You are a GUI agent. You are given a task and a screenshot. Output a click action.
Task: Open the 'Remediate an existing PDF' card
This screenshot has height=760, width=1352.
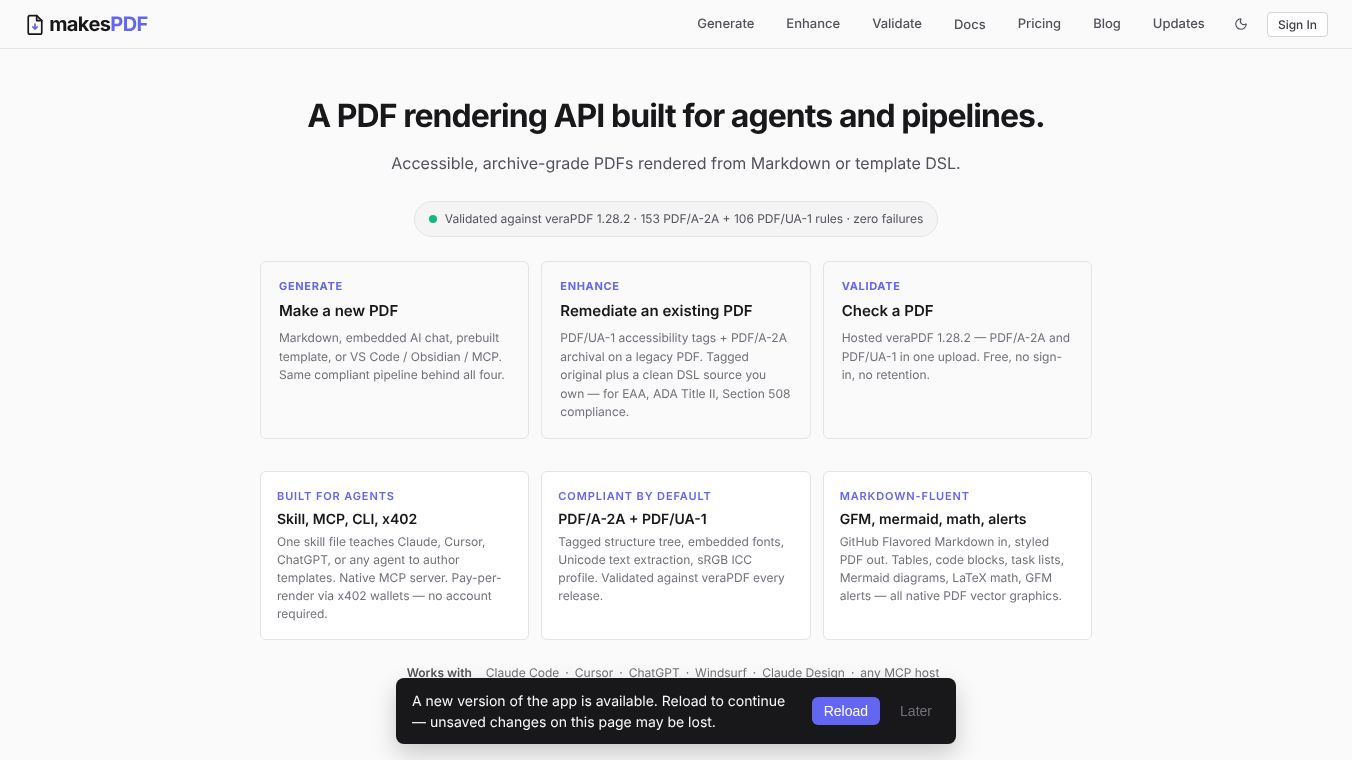(676, 350)
